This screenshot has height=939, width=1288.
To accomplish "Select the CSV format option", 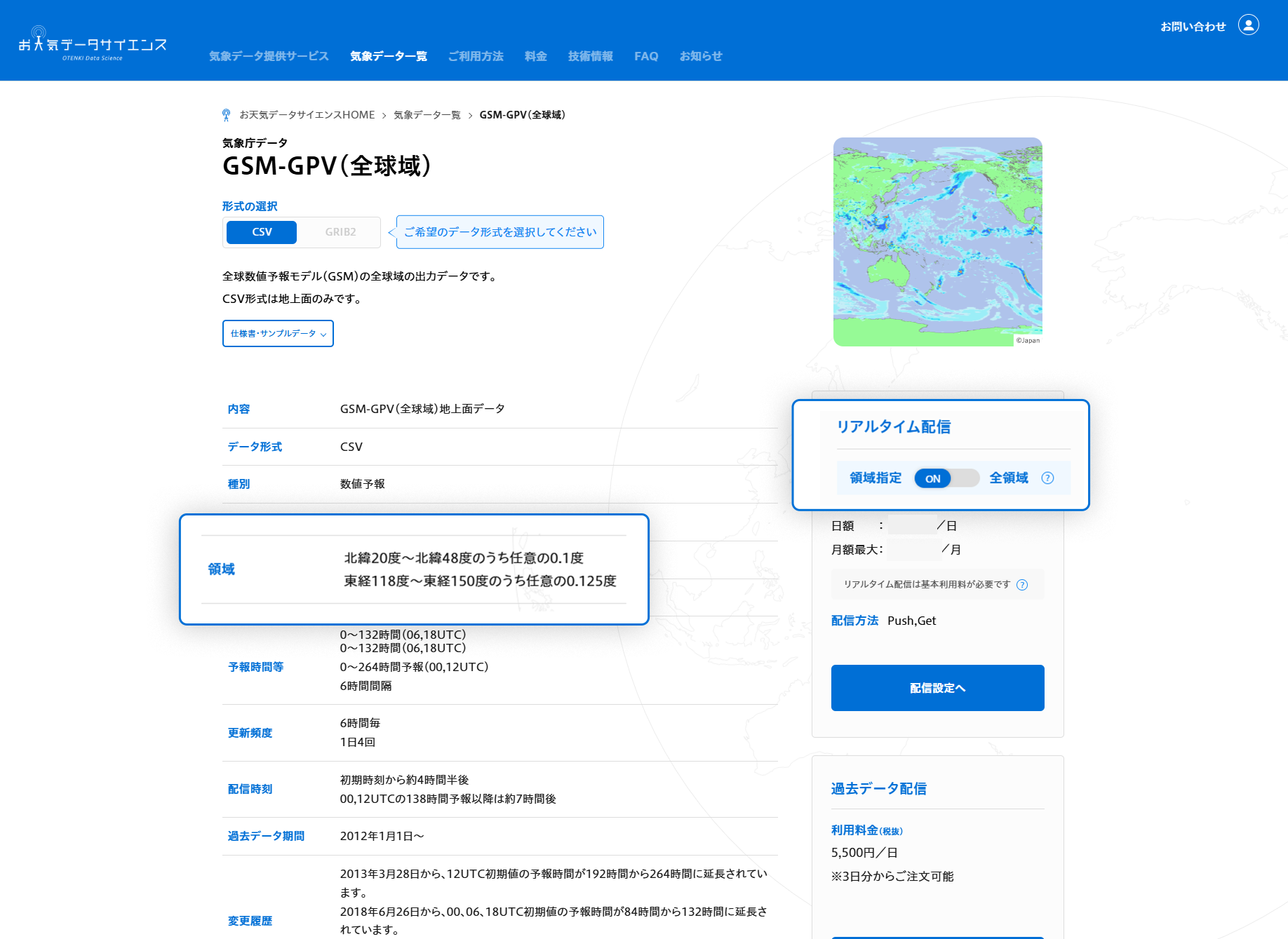I will pos(262,232).
